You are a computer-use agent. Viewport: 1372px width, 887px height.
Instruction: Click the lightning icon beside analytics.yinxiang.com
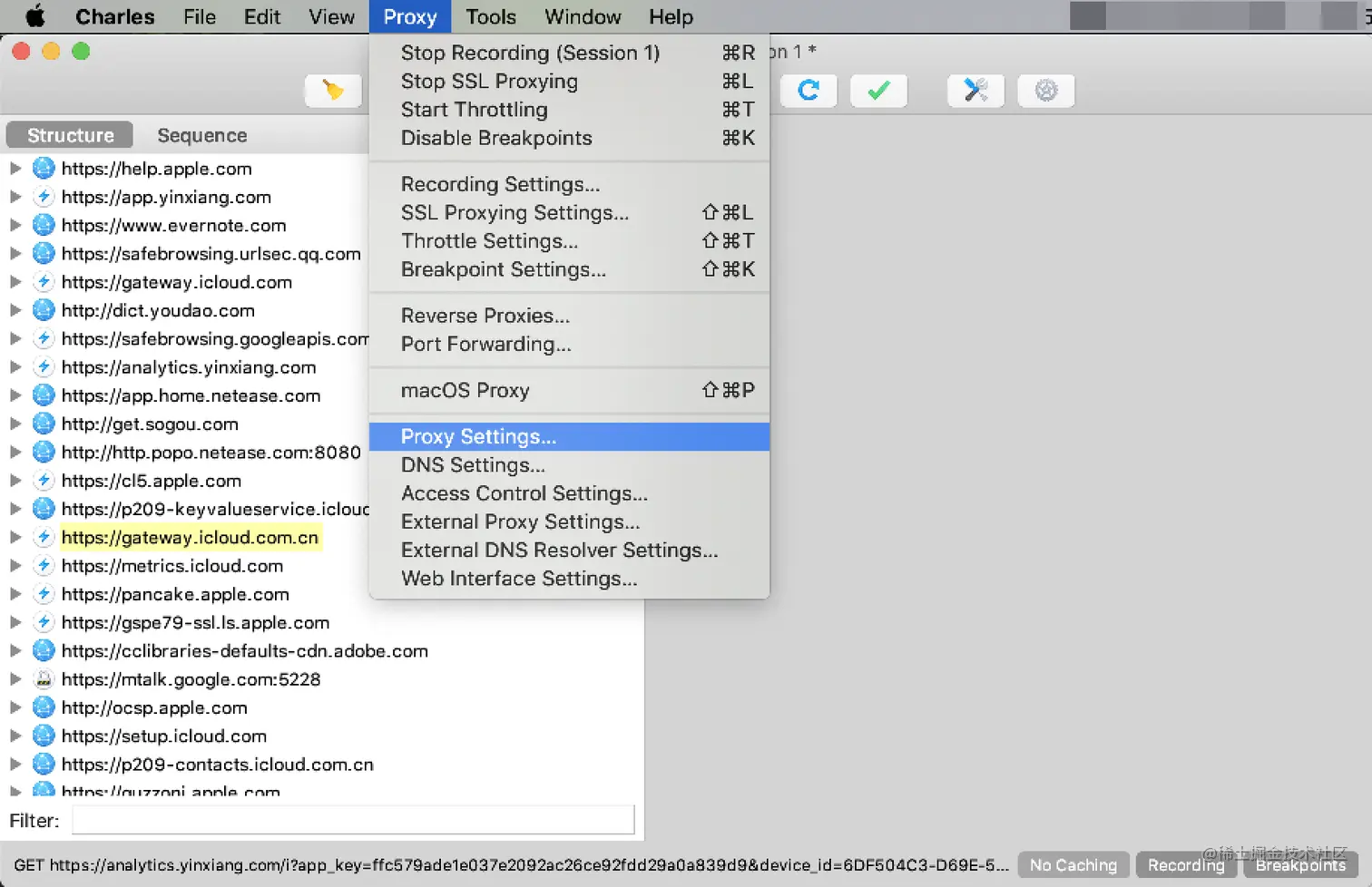pyautogui.click(x=44, y=367)
